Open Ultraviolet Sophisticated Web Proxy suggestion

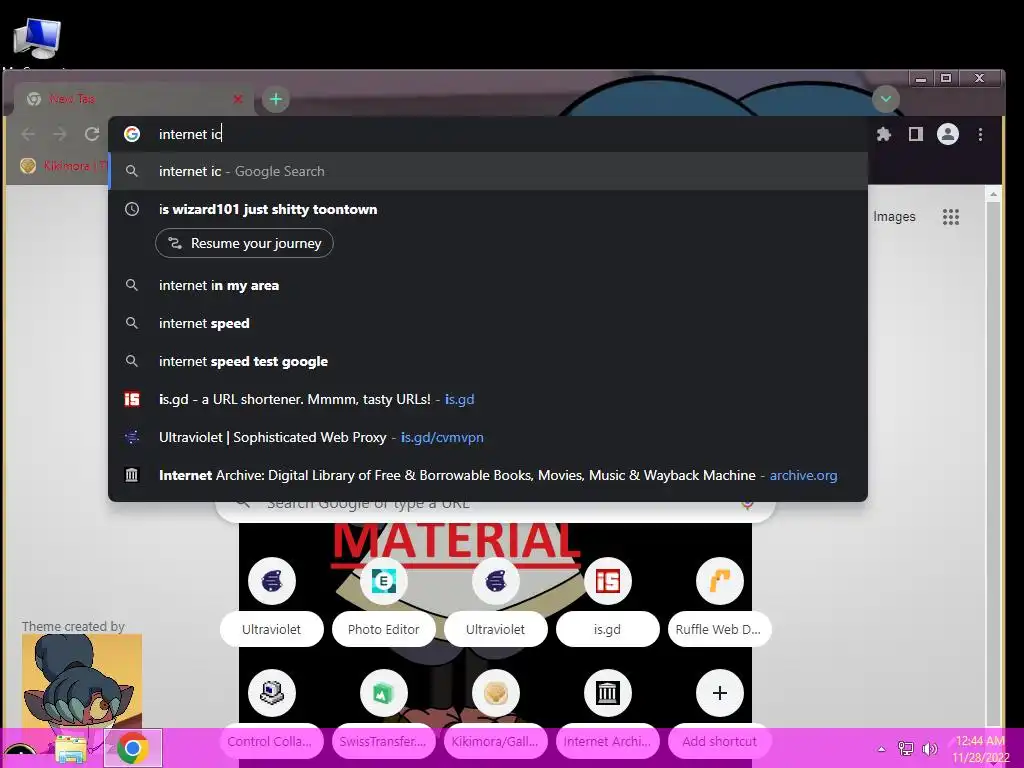tap(488, 437)
